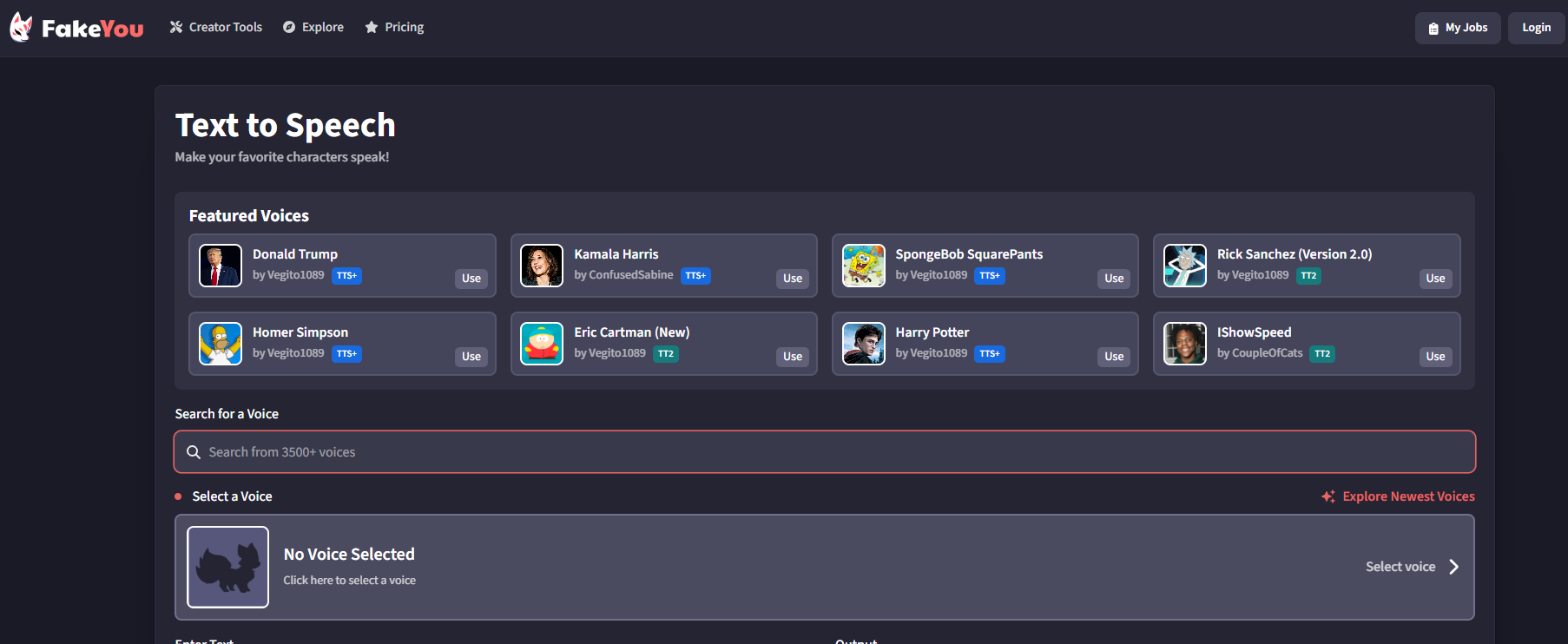Click the voice search input field

point(825,452)
